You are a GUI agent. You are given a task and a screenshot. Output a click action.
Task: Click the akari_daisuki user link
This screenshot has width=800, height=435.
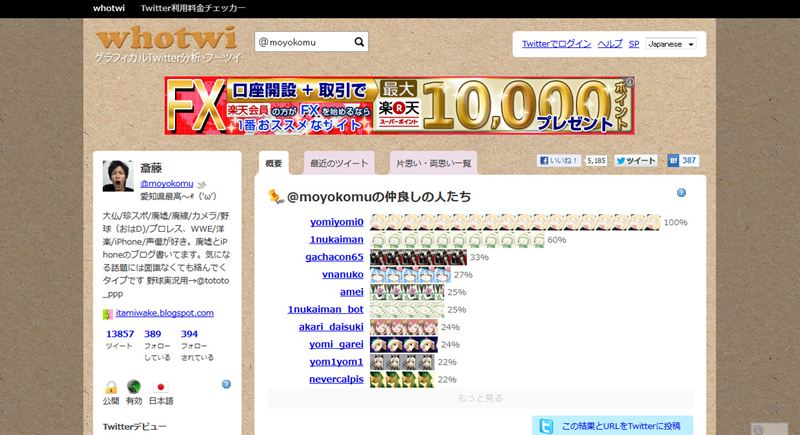click(331, 326)
